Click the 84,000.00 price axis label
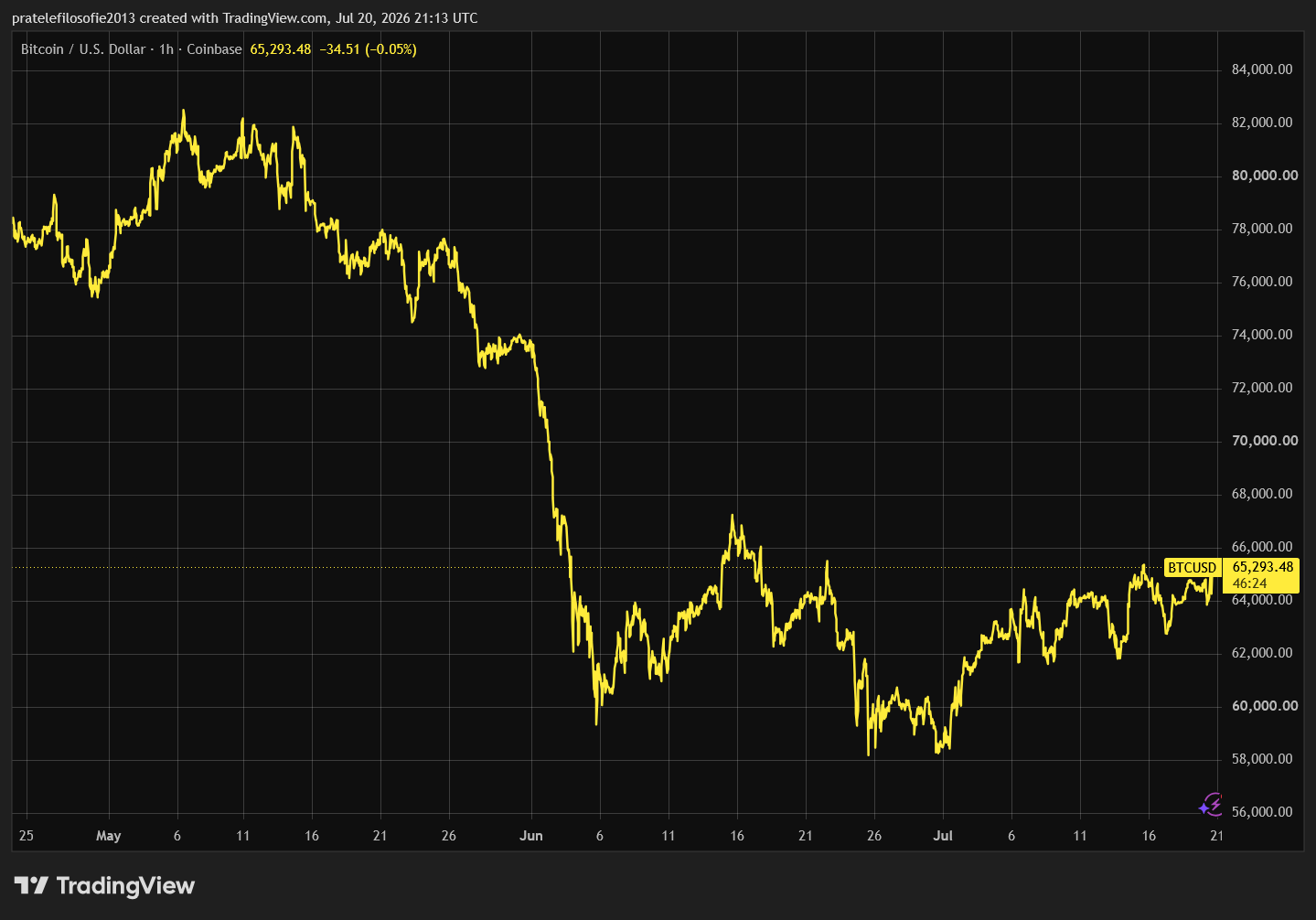This screenshot has width=1316, height=920. pyautogui.click(x=1262, y=70)
